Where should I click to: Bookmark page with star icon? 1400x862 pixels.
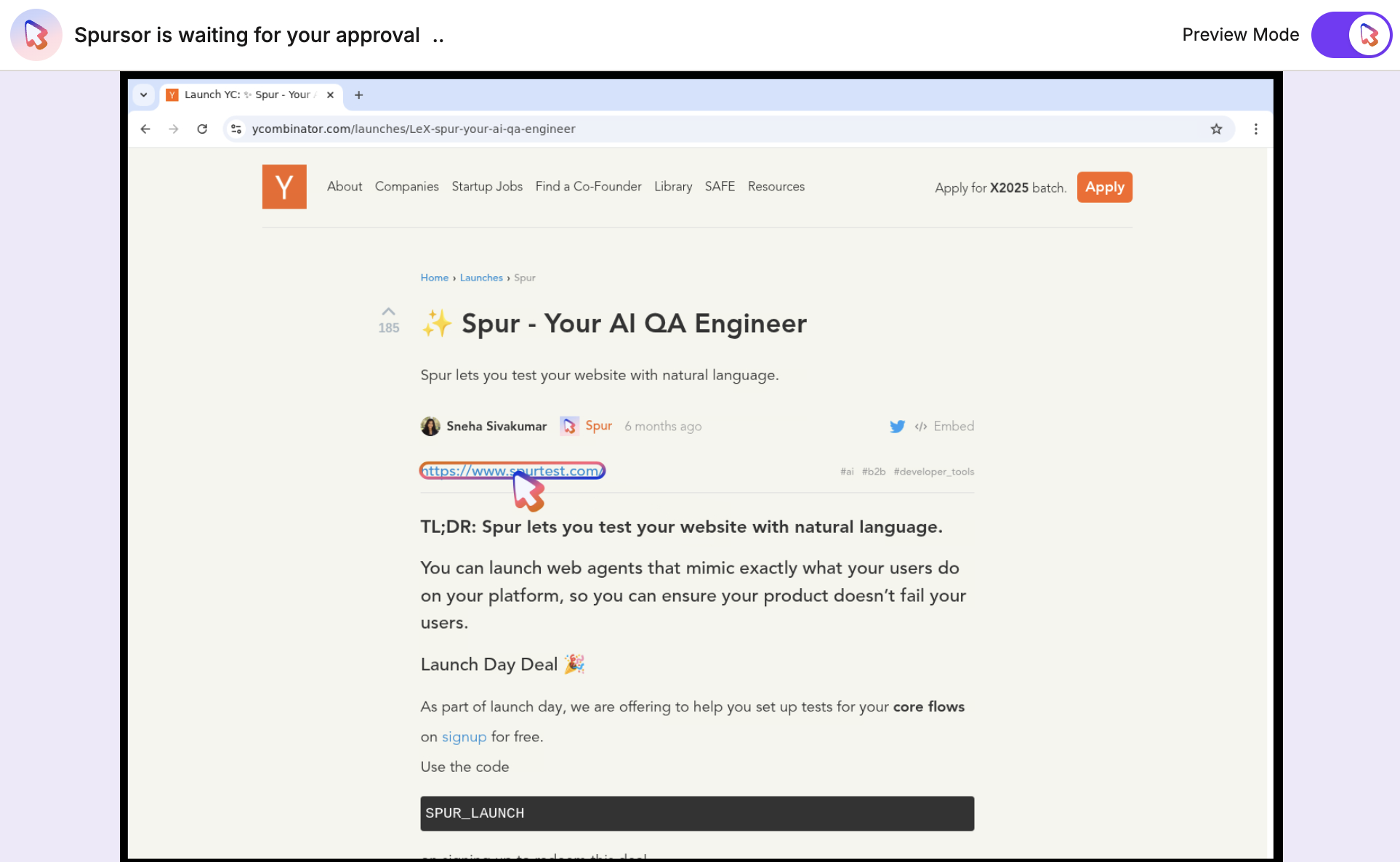point(1216,129)
